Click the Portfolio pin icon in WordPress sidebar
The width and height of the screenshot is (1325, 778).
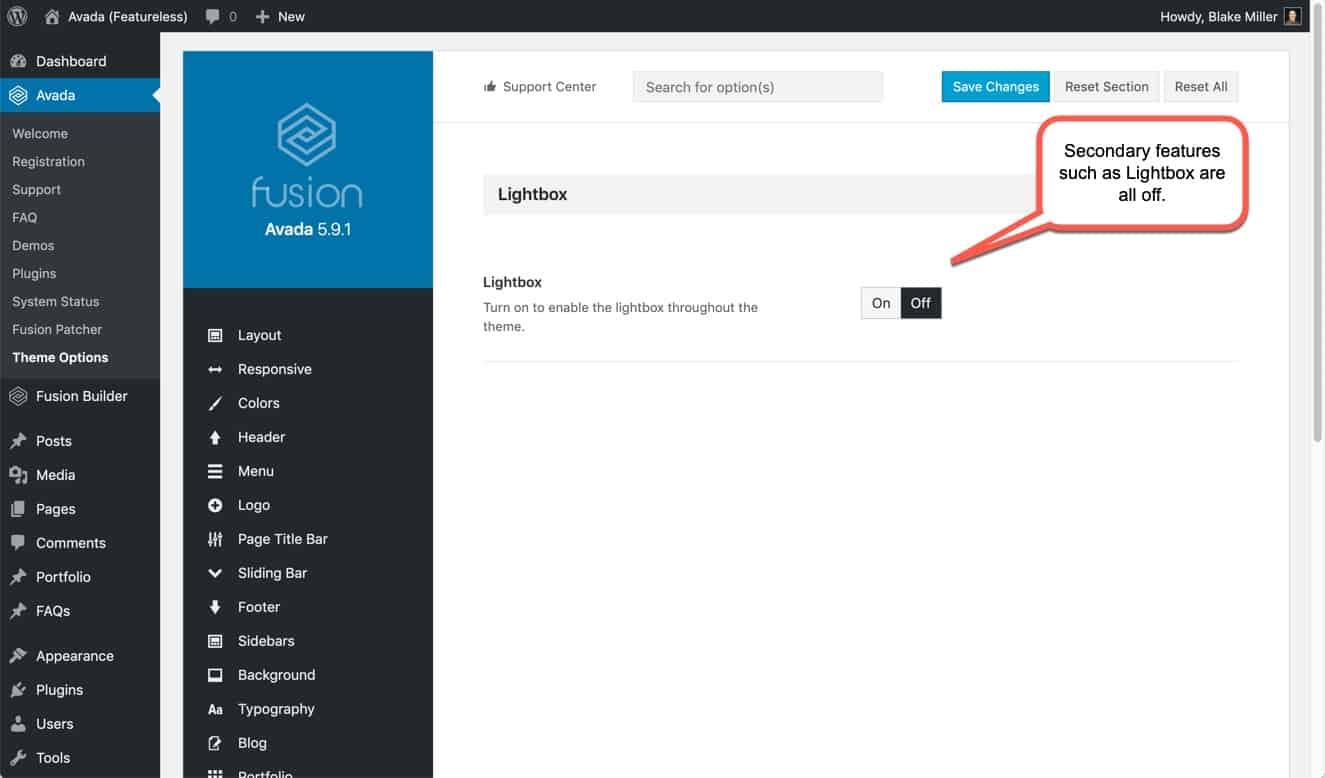click(x=18, y=577)
